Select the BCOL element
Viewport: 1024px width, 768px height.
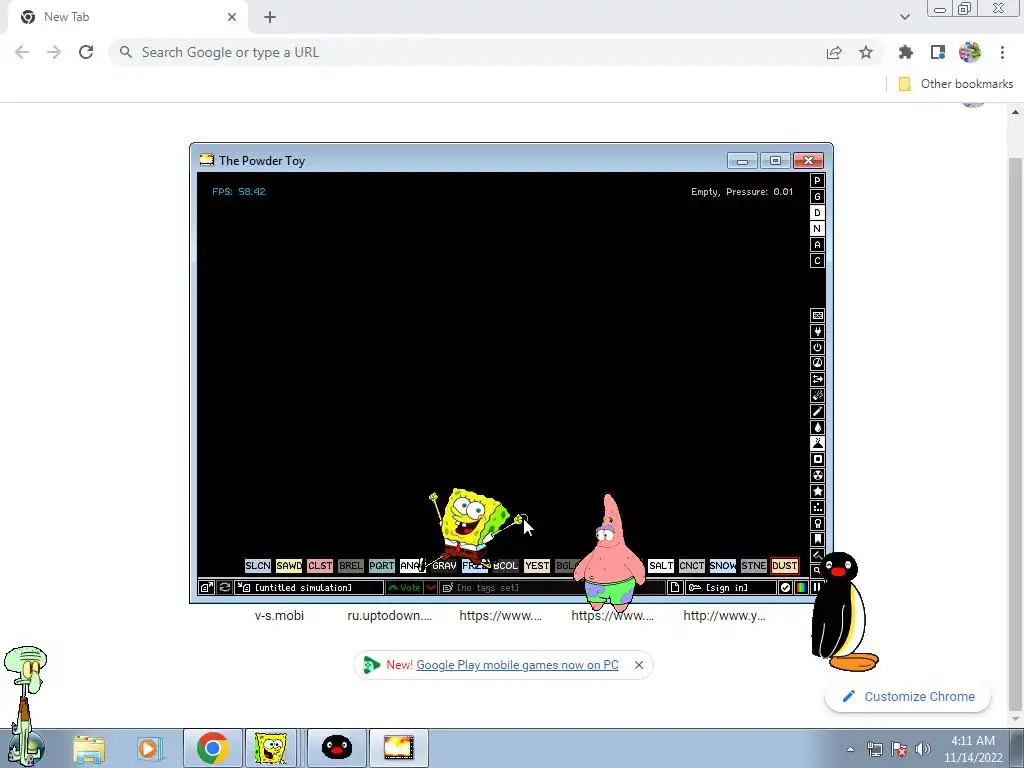tap(505, 566)
